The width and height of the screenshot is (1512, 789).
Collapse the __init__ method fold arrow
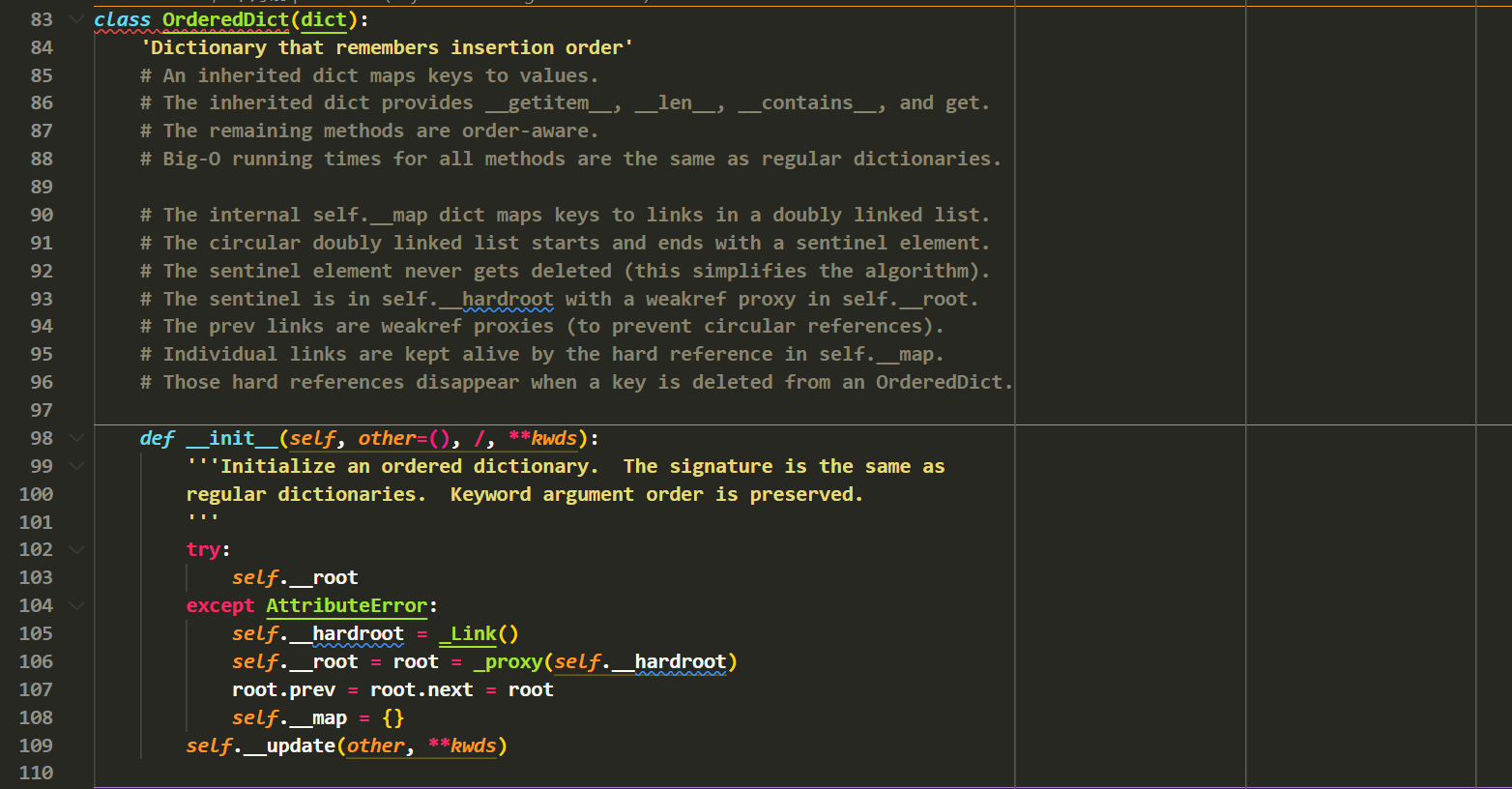click(x=75, y=438)
